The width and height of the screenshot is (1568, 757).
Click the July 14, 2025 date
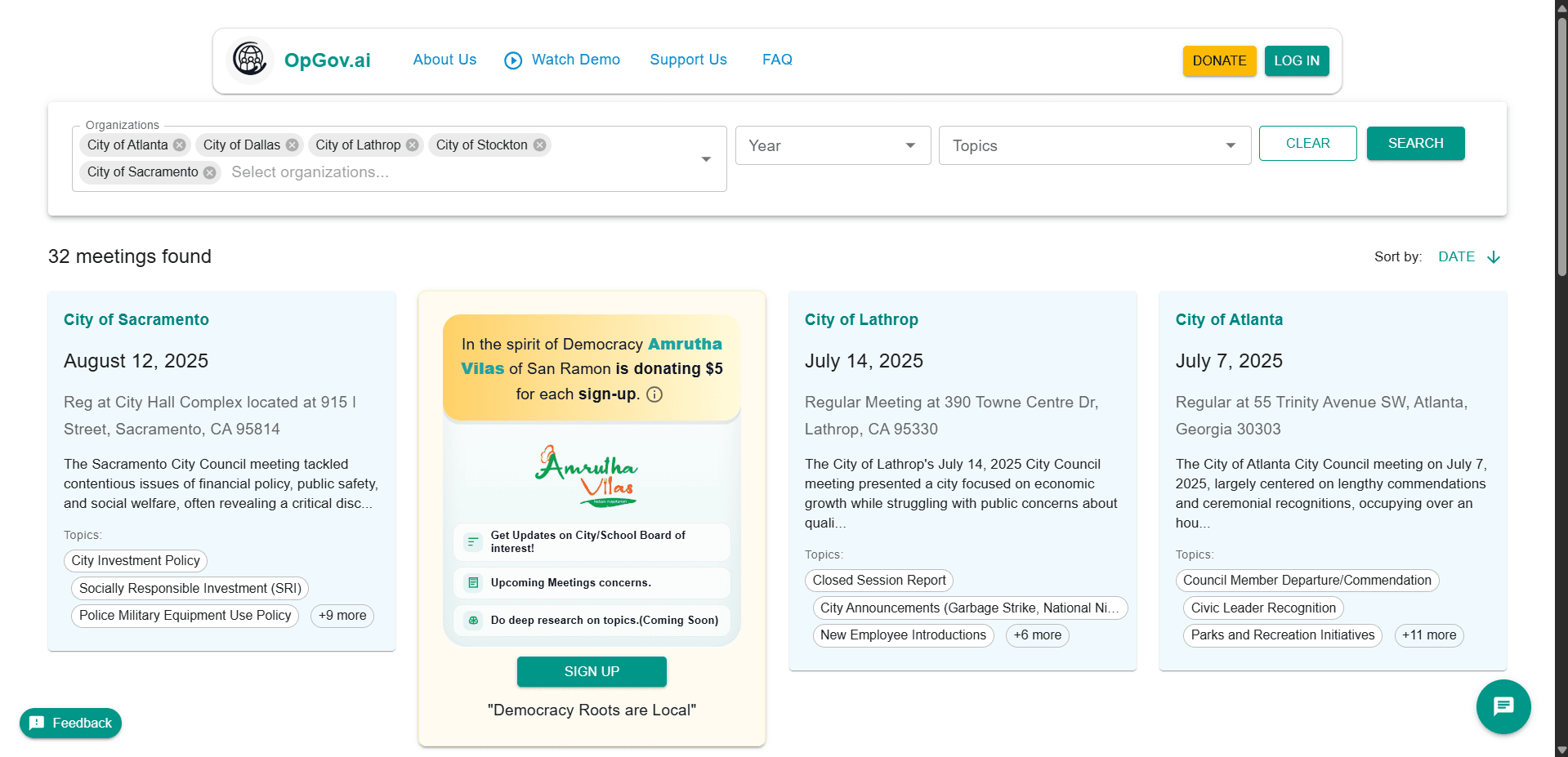click(864, 361)
